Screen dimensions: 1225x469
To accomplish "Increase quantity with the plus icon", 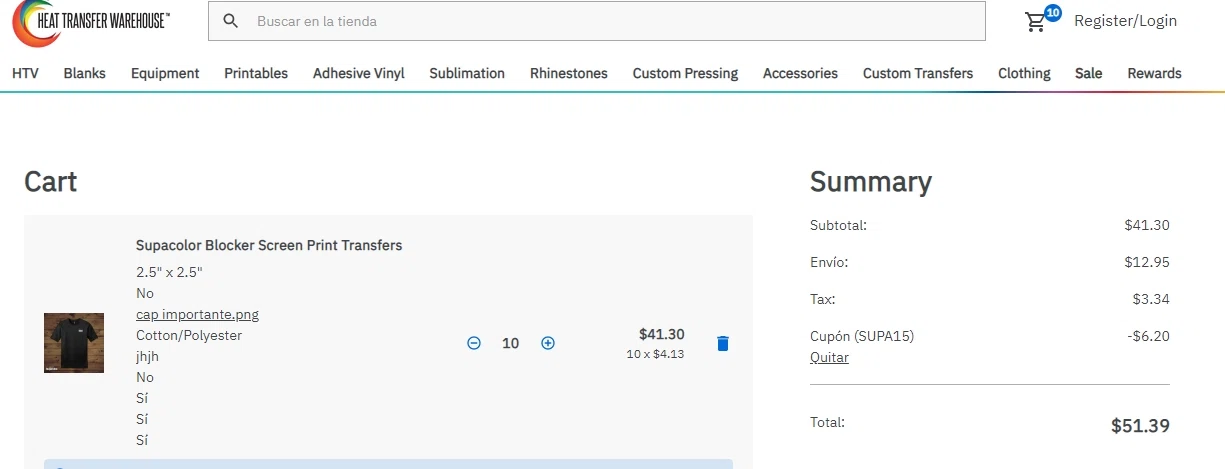I will (548, 343).
